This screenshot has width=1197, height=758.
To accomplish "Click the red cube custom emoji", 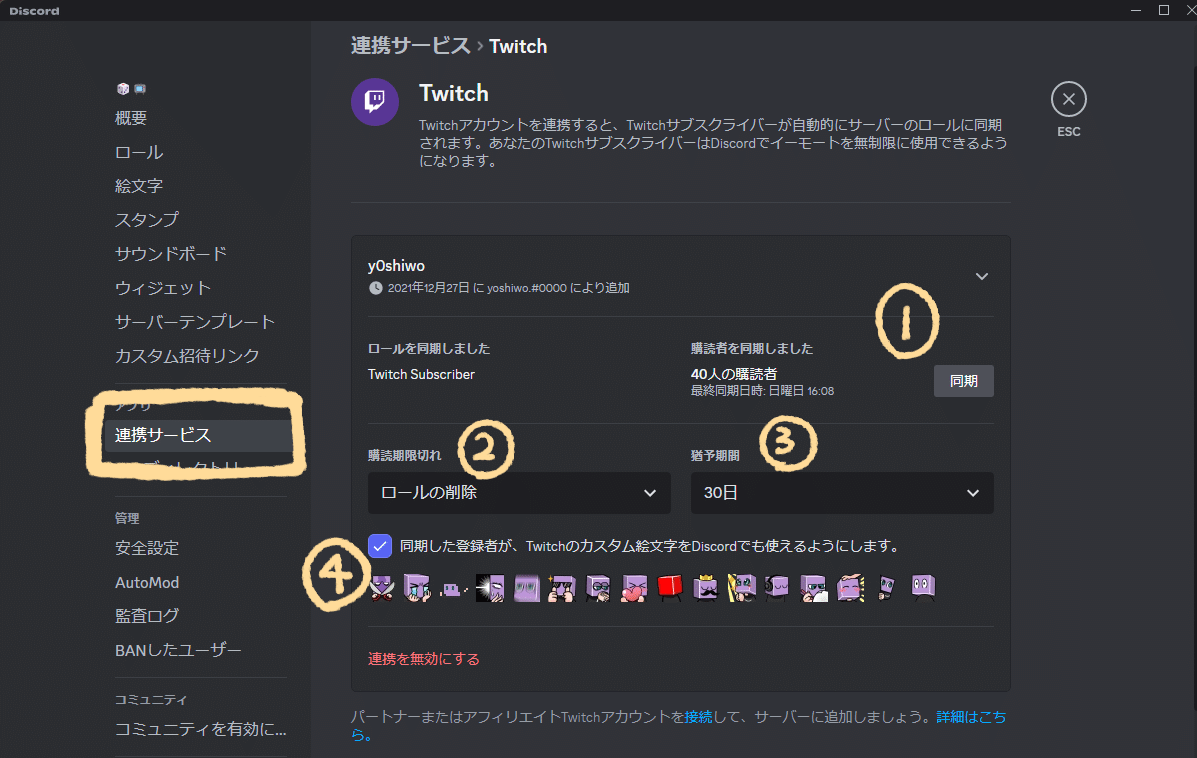I will point(669,588).
